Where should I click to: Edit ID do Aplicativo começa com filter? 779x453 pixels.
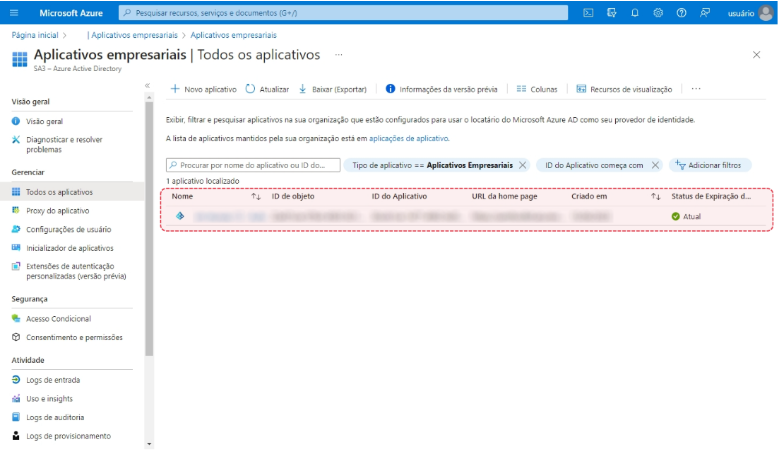point(594,165)
